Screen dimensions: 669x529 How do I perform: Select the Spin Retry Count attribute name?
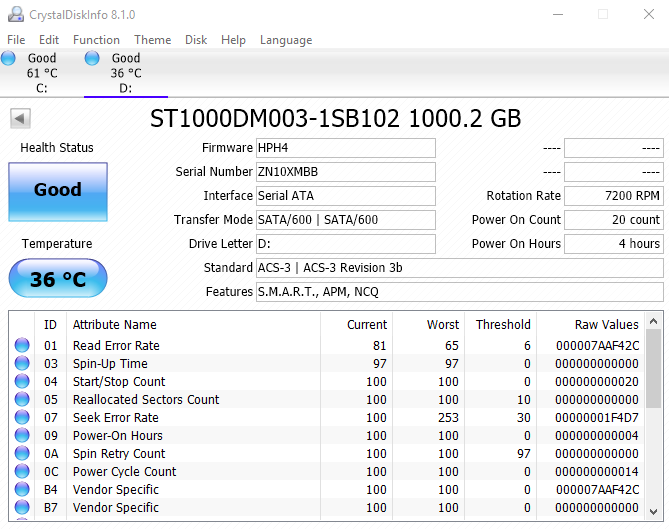click(x=119, y=453)
